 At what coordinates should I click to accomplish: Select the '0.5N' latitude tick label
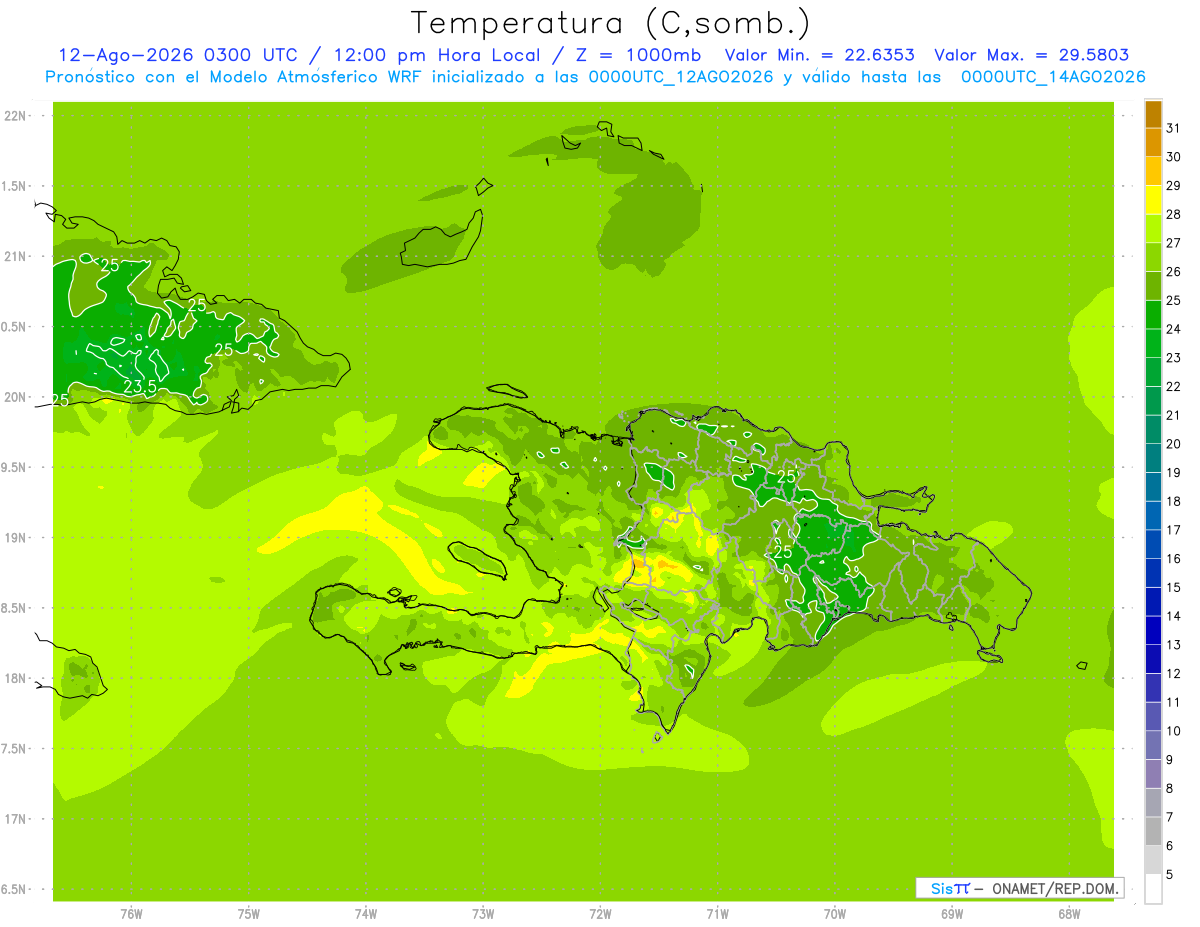(x=14, y=327)
